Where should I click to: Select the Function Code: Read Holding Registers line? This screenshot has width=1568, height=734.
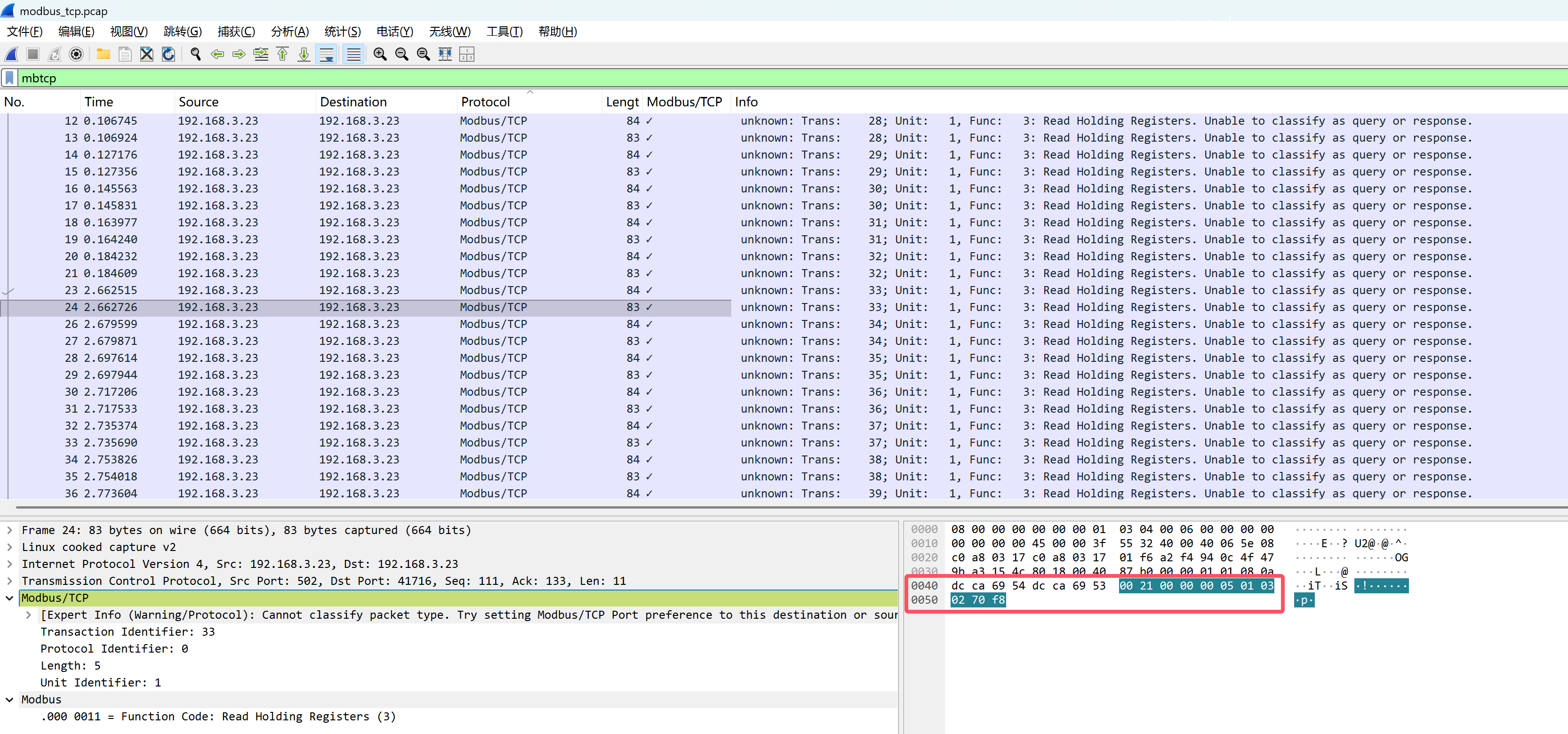tap(218, 717)
